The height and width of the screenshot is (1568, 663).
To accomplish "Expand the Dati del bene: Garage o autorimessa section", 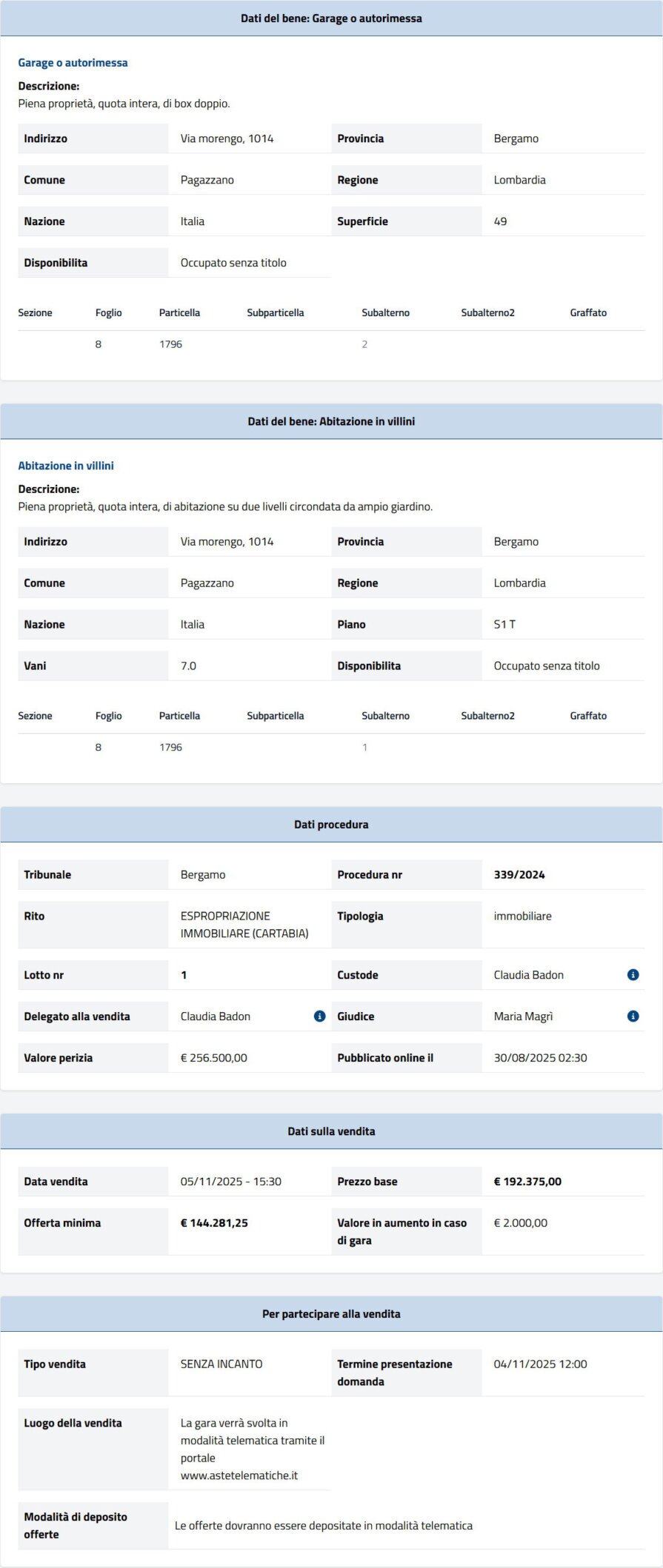I will (x=331, y=19).
